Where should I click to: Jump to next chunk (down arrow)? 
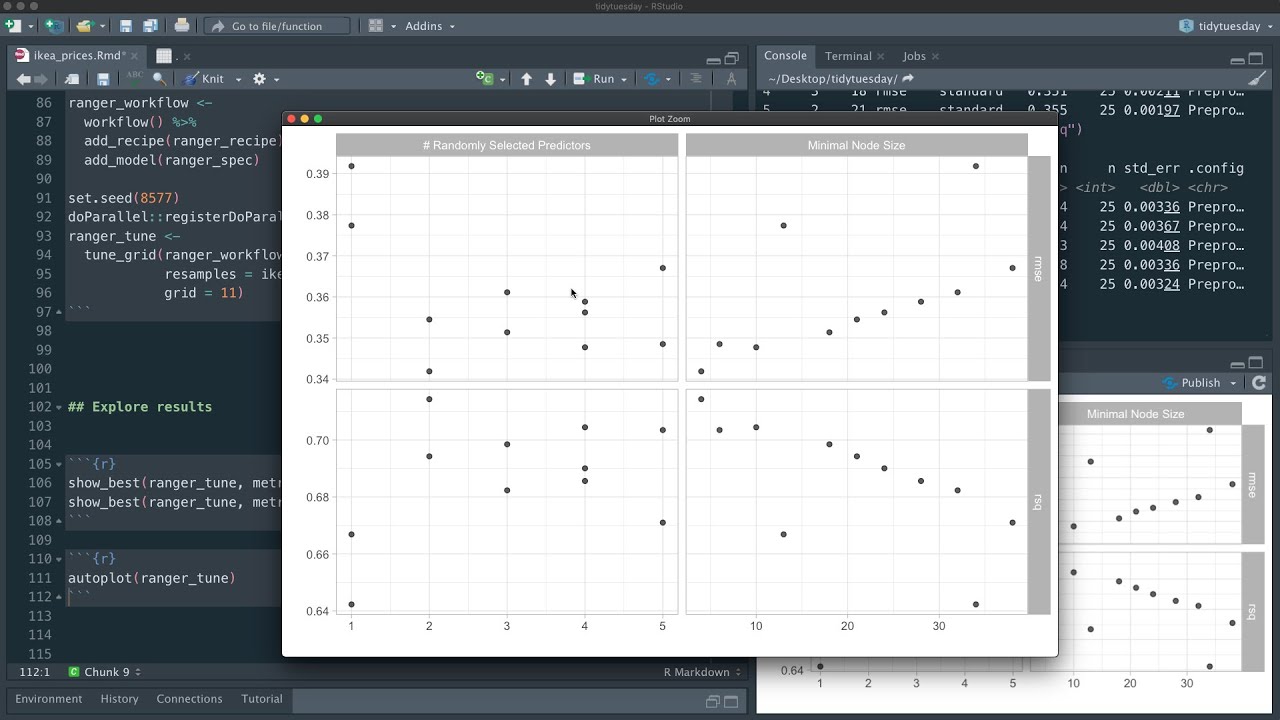click(550, 79)
